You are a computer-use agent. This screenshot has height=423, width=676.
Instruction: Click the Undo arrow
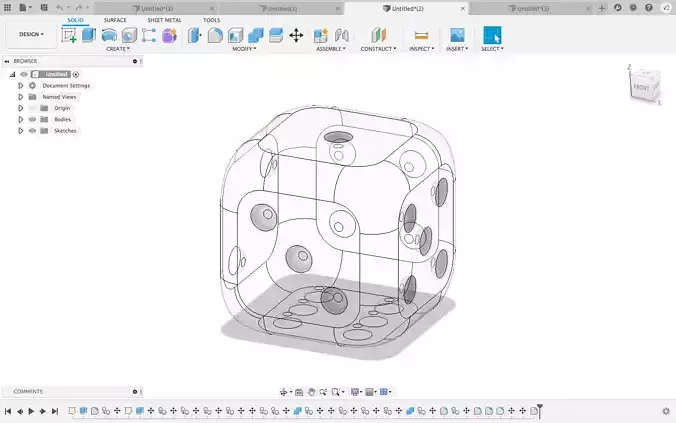tap(59, 8)
